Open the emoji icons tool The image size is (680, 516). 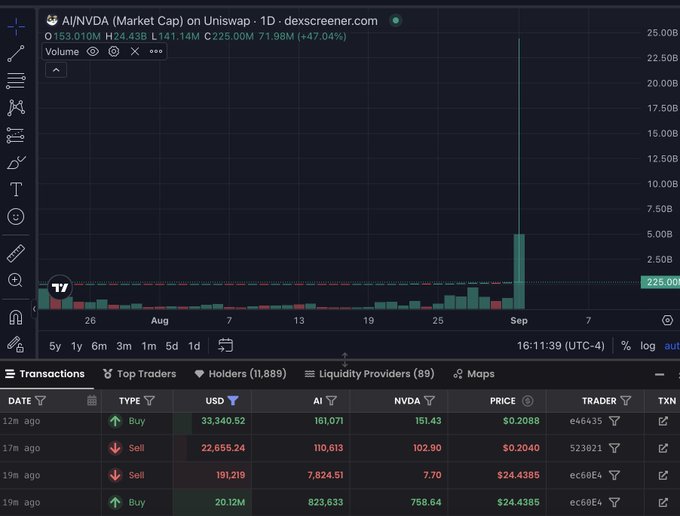(x=16, y=216)
